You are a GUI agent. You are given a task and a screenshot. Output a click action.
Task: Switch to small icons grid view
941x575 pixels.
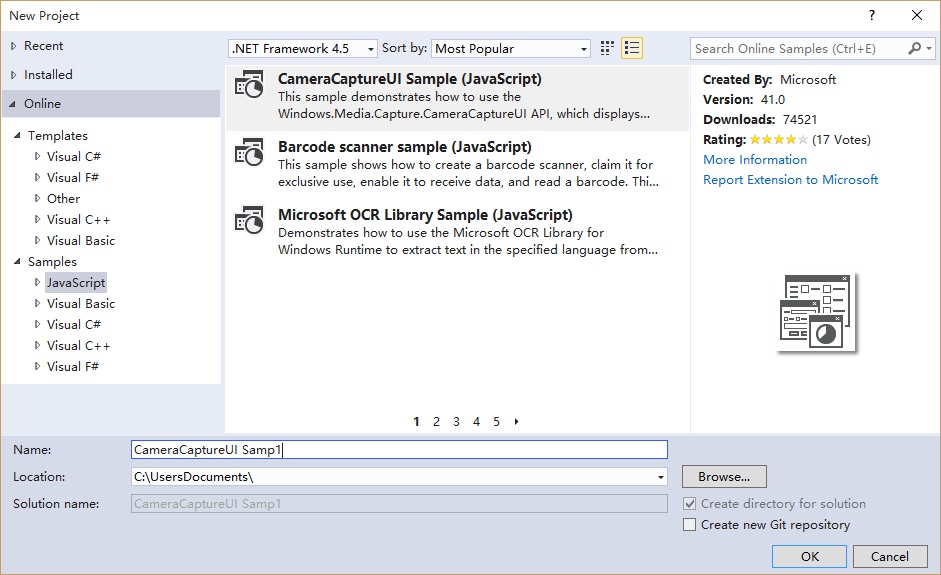607,48
